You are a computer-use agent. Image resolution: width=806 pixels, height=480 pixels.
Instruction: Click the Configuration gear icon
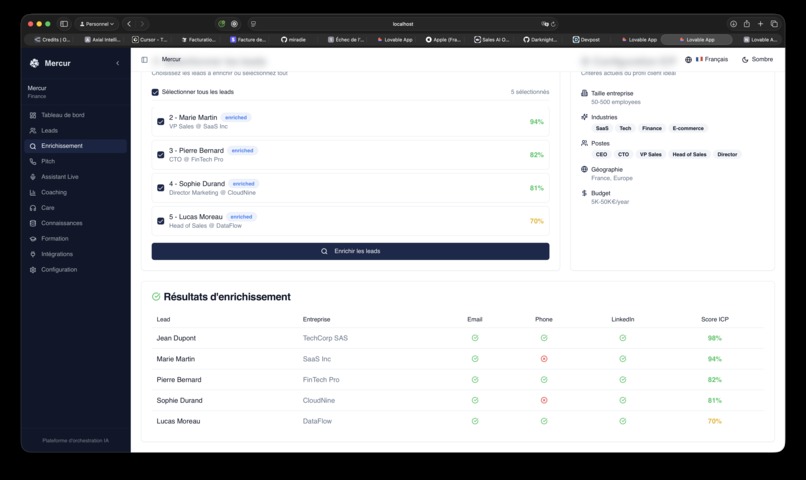point(33,270)
